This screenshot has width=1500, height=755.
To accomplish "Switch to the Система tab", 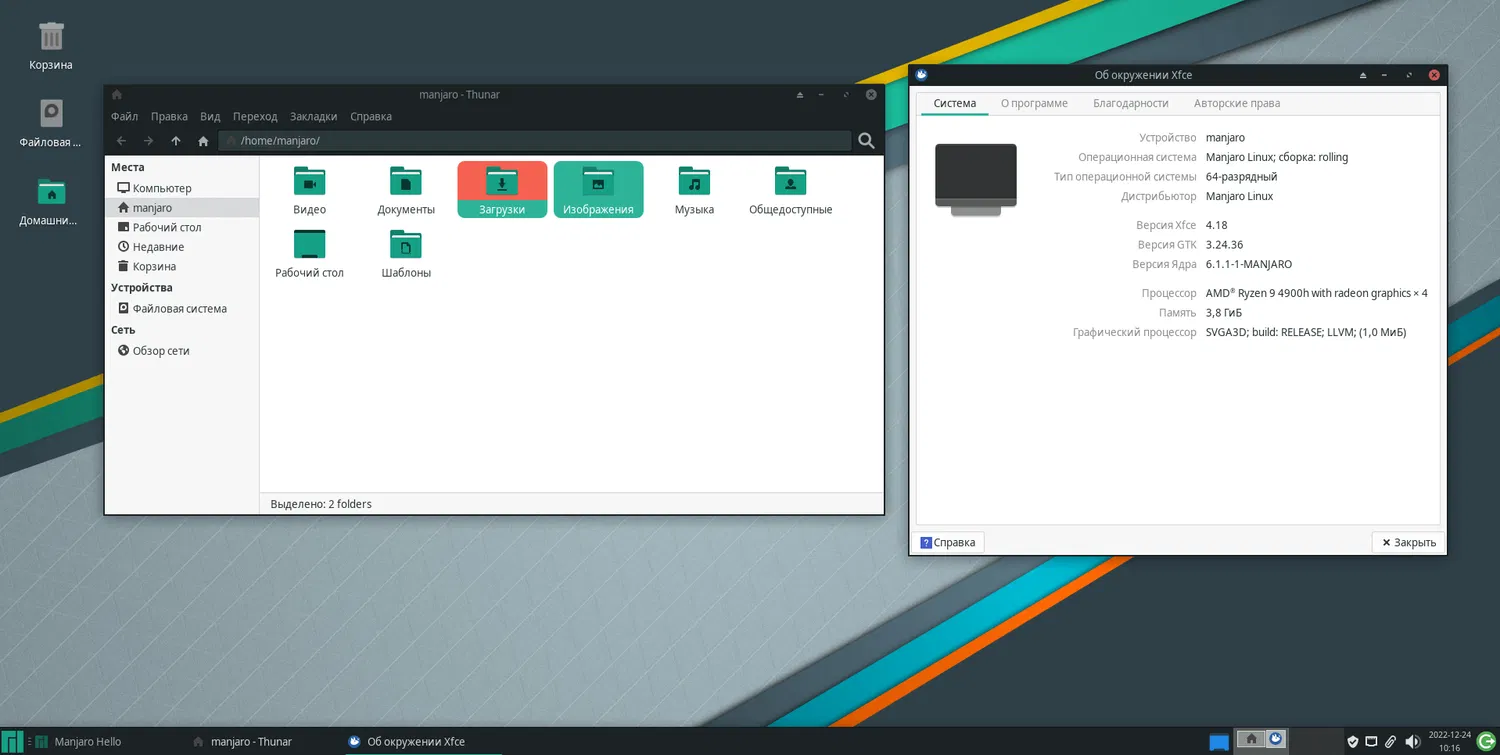I will (955, 103).
